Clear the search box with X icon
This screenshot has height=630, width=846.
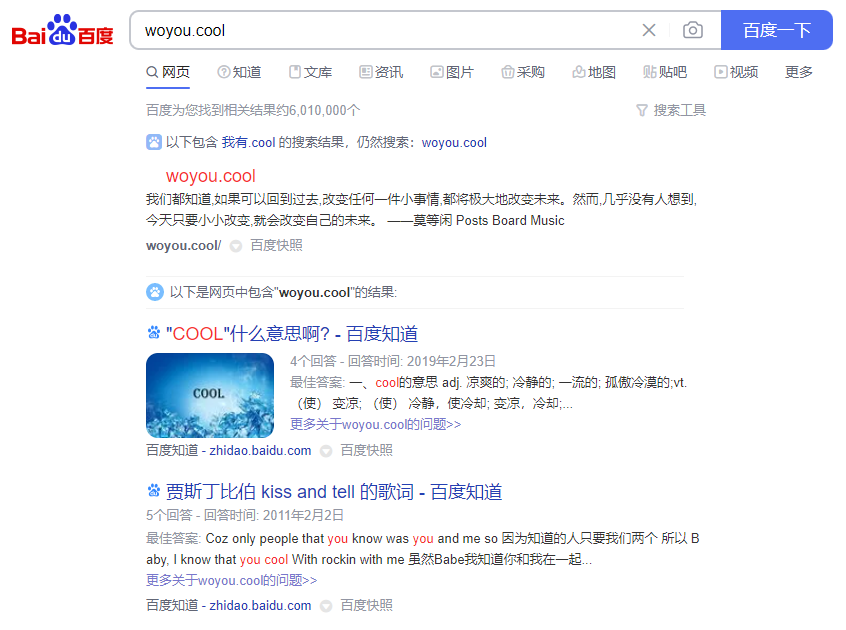pyautogui.click(x=649, y=30)
